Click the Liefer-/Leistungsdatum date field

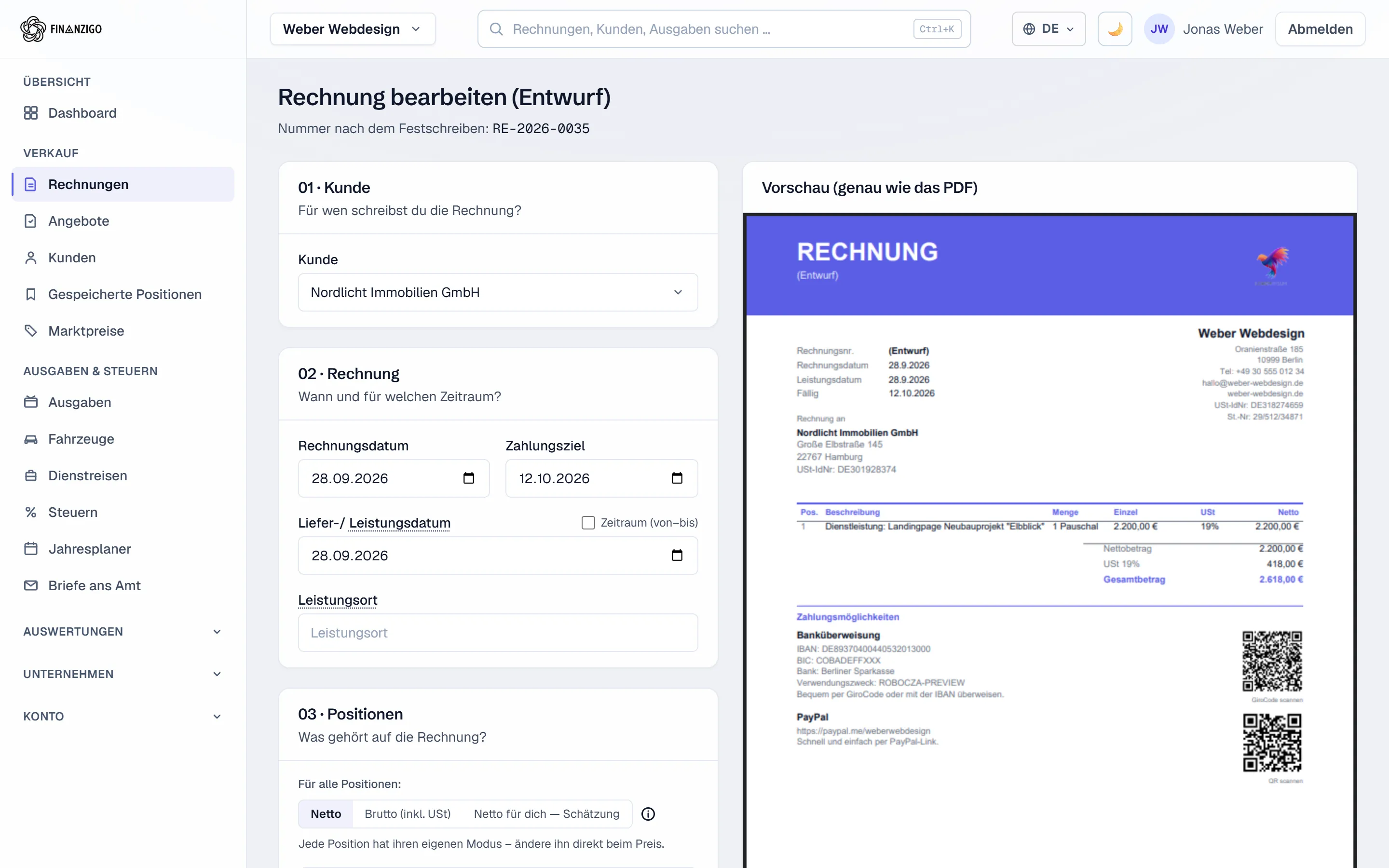(498, 555)
